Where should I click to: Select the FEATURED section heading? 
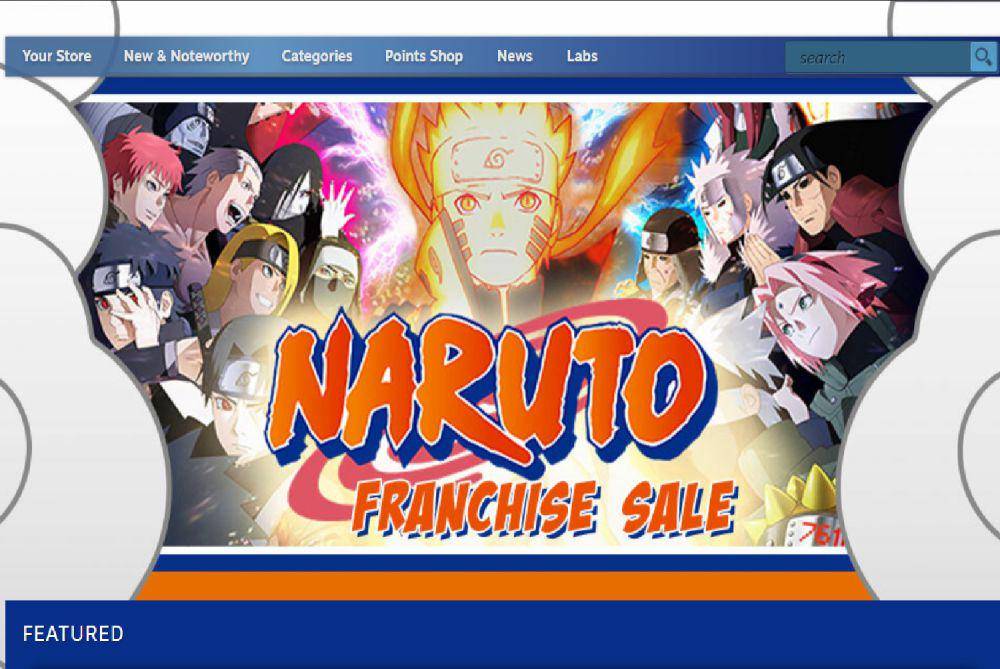coord(73,634)
